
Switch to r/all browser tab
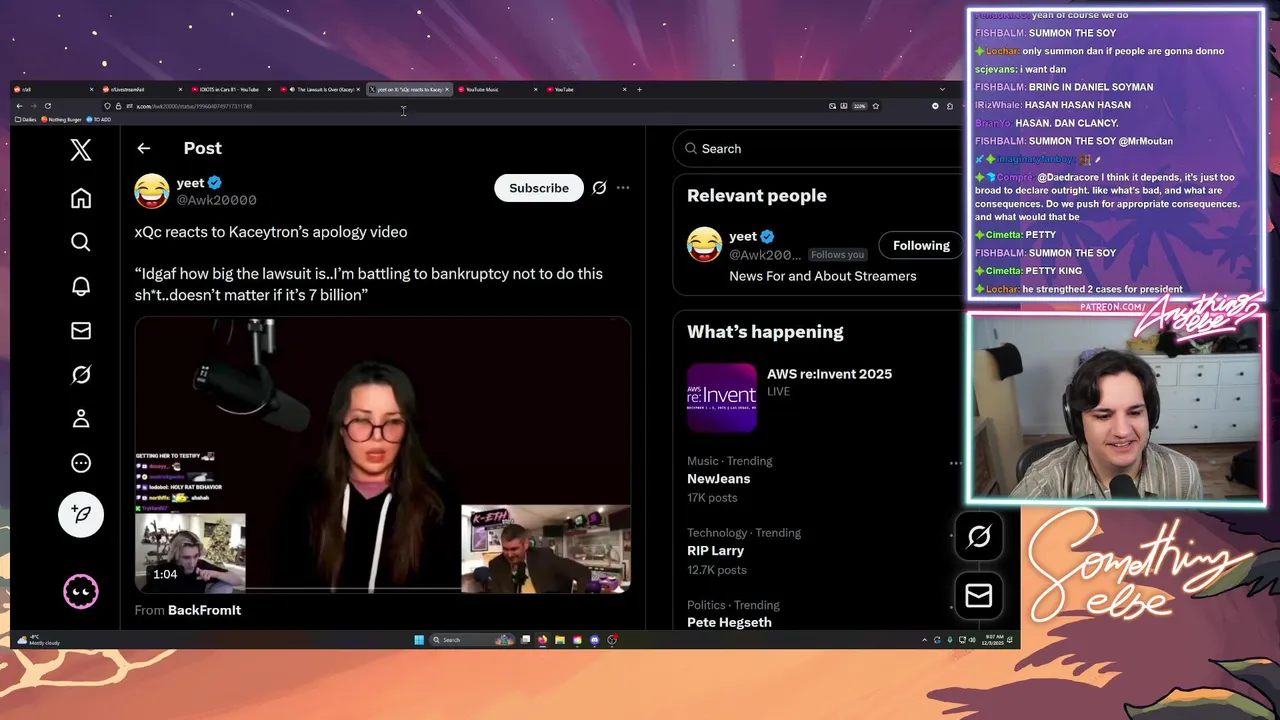click(54, 90)
